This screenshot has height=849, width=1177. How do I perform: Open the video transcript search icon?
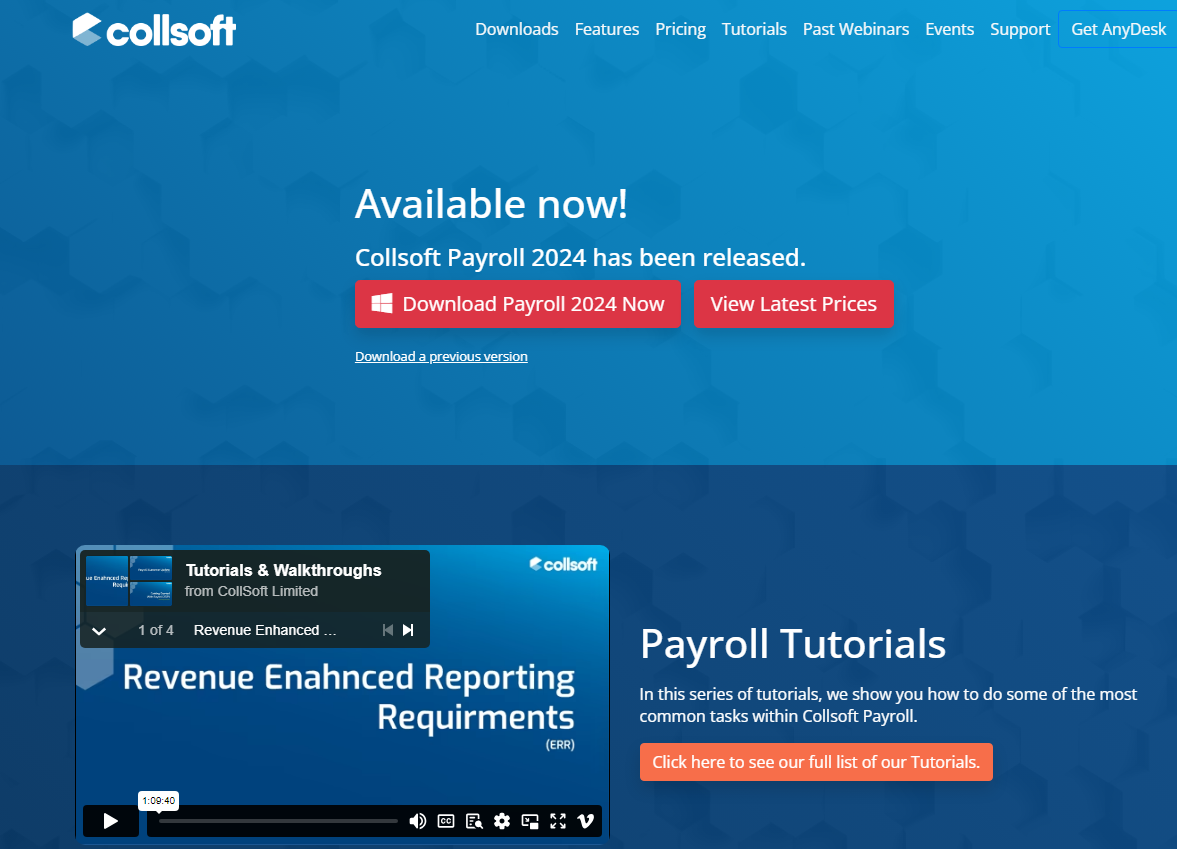pyautogui.click(x=473, y=821)
